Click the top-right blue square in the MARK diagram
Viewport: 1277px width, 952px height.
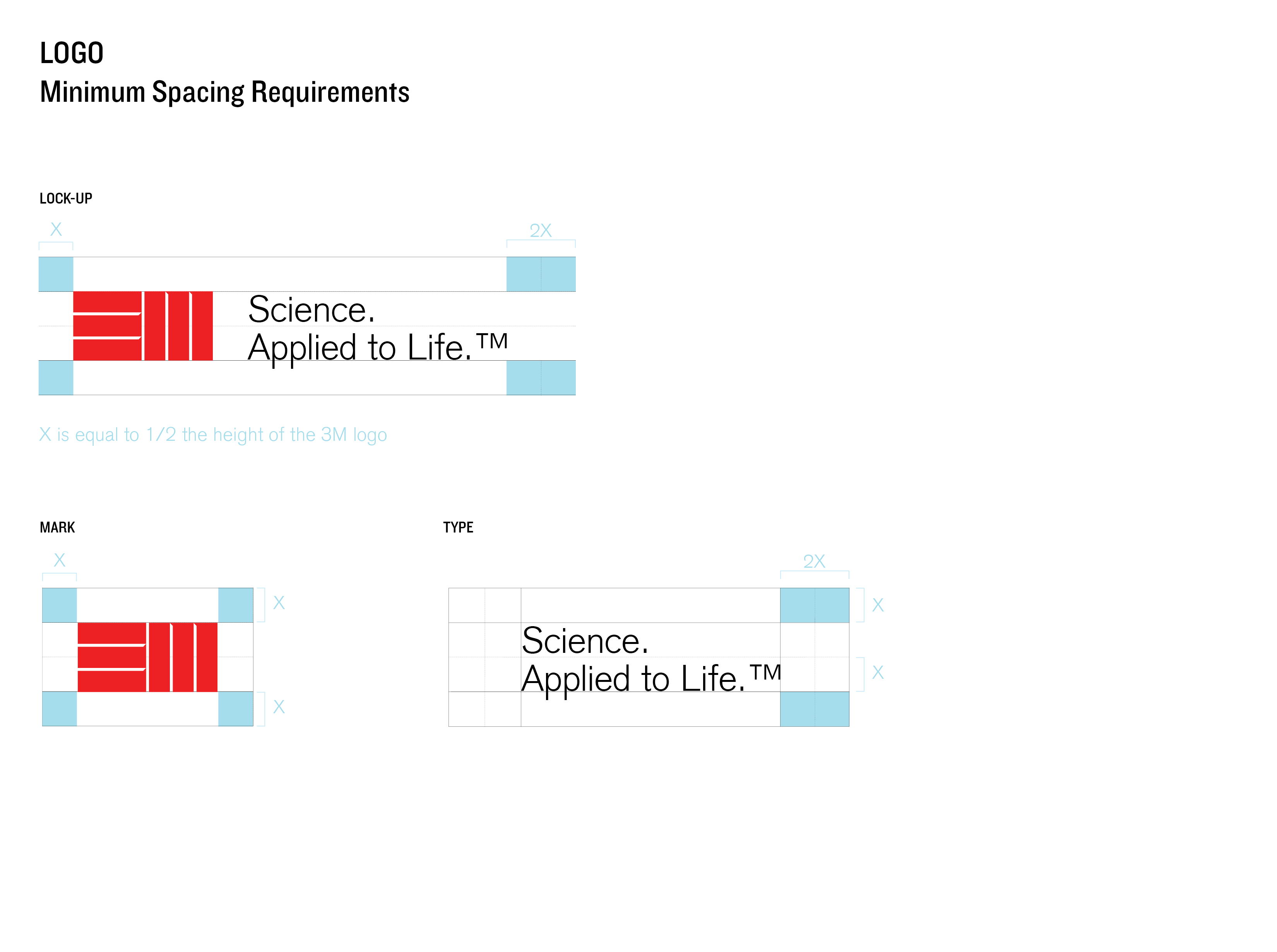(236, 604)
